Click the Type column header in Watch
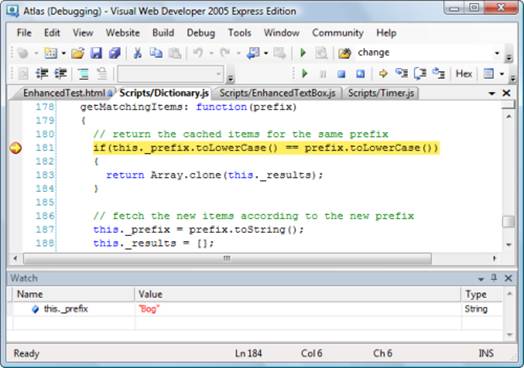Screen dimensions: 524x368 (482, 294)
